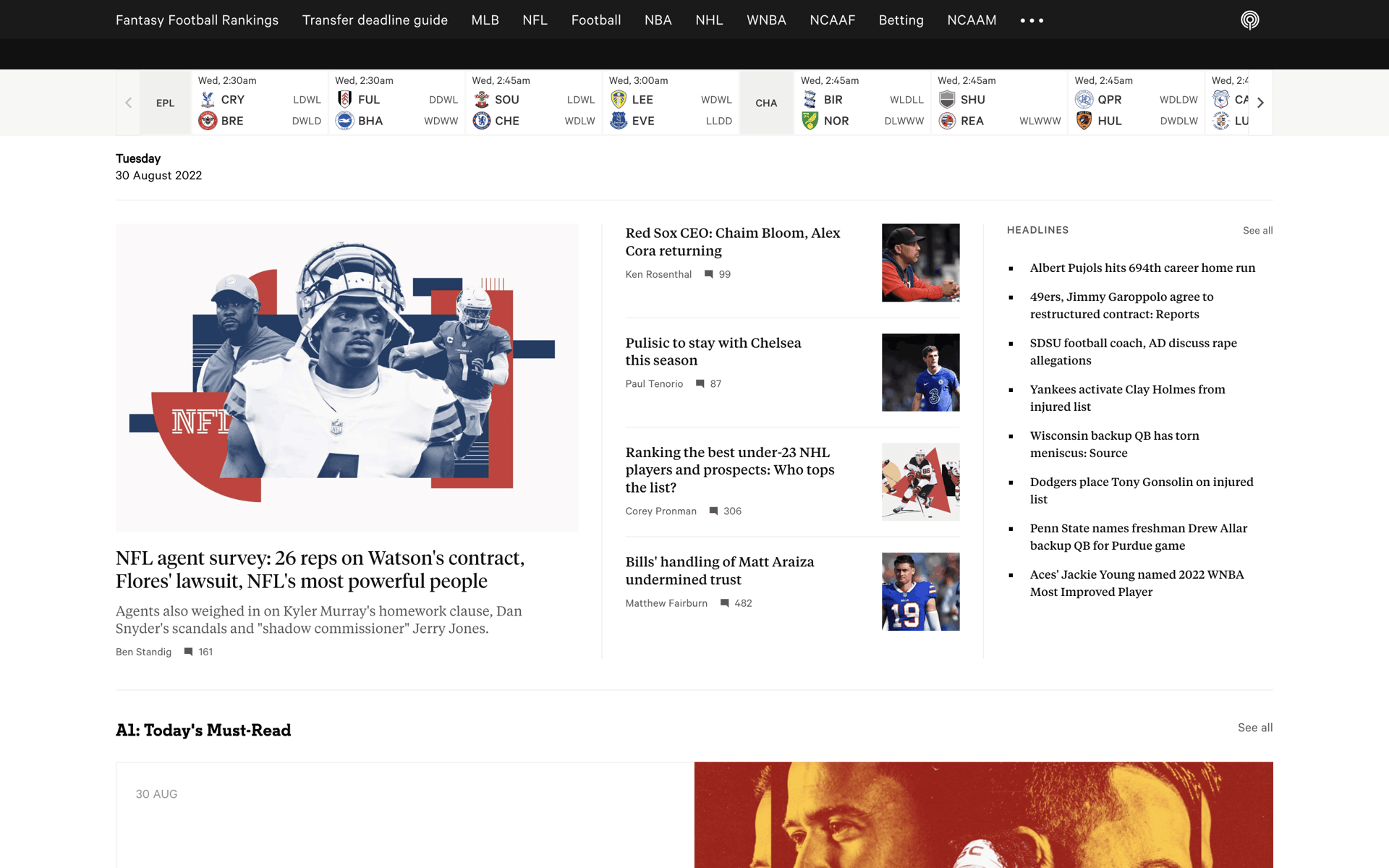Open the NCAAF nav item
Screen dimensions: 1389x868
coord(833,20)
